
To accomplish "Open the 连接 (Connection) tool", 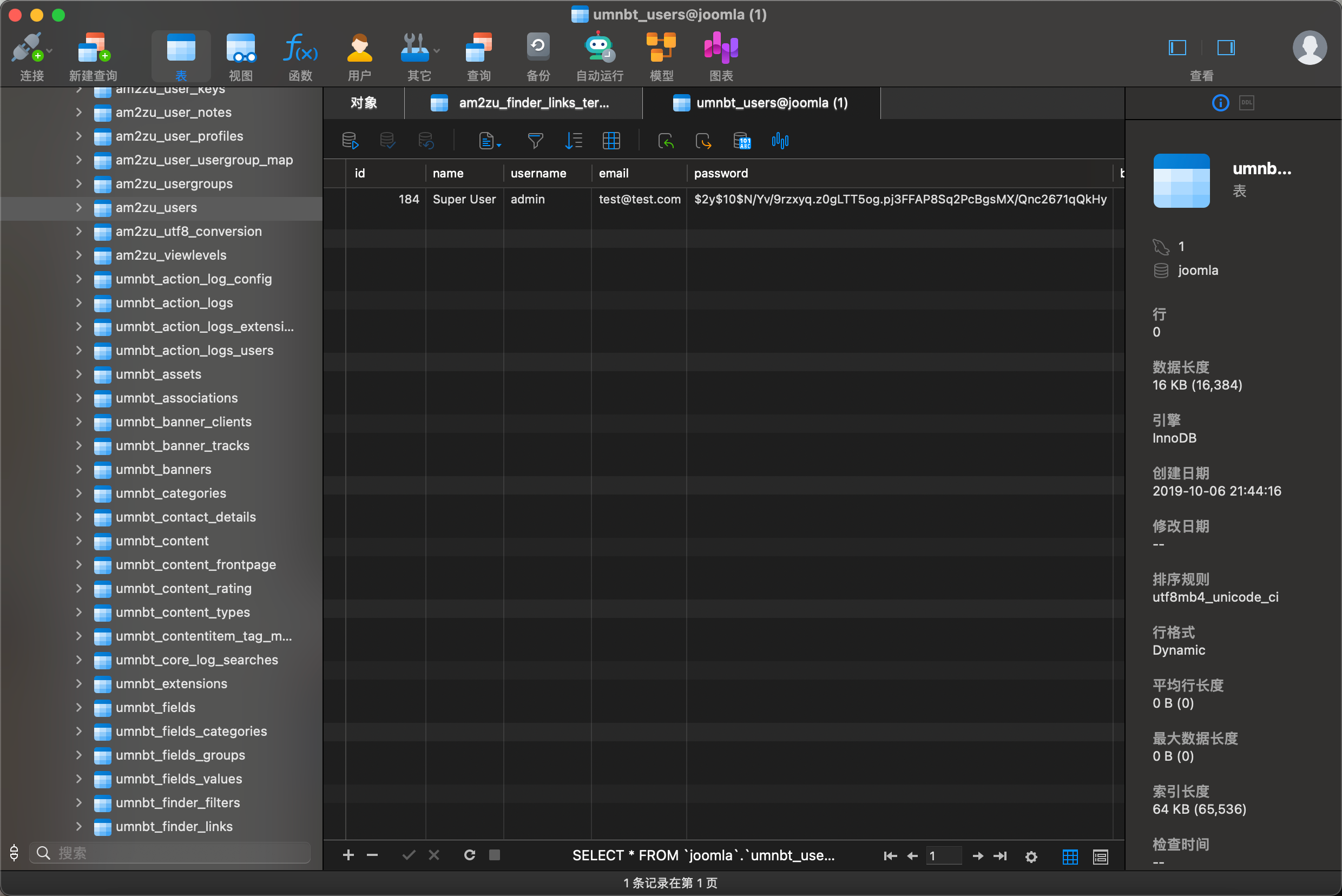I will click(x=31, y=57).
